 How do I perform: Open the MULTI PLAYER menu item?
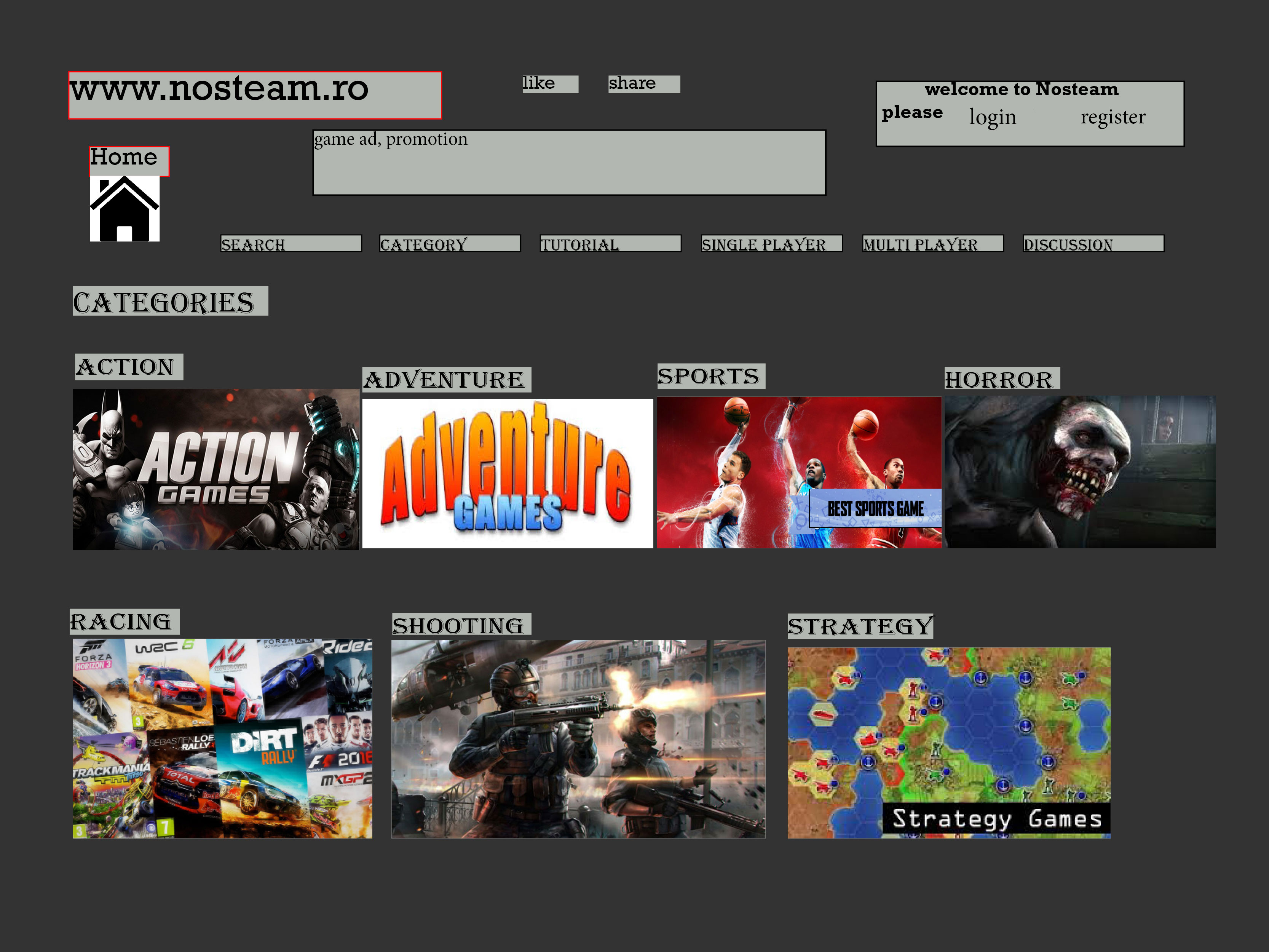933,243
